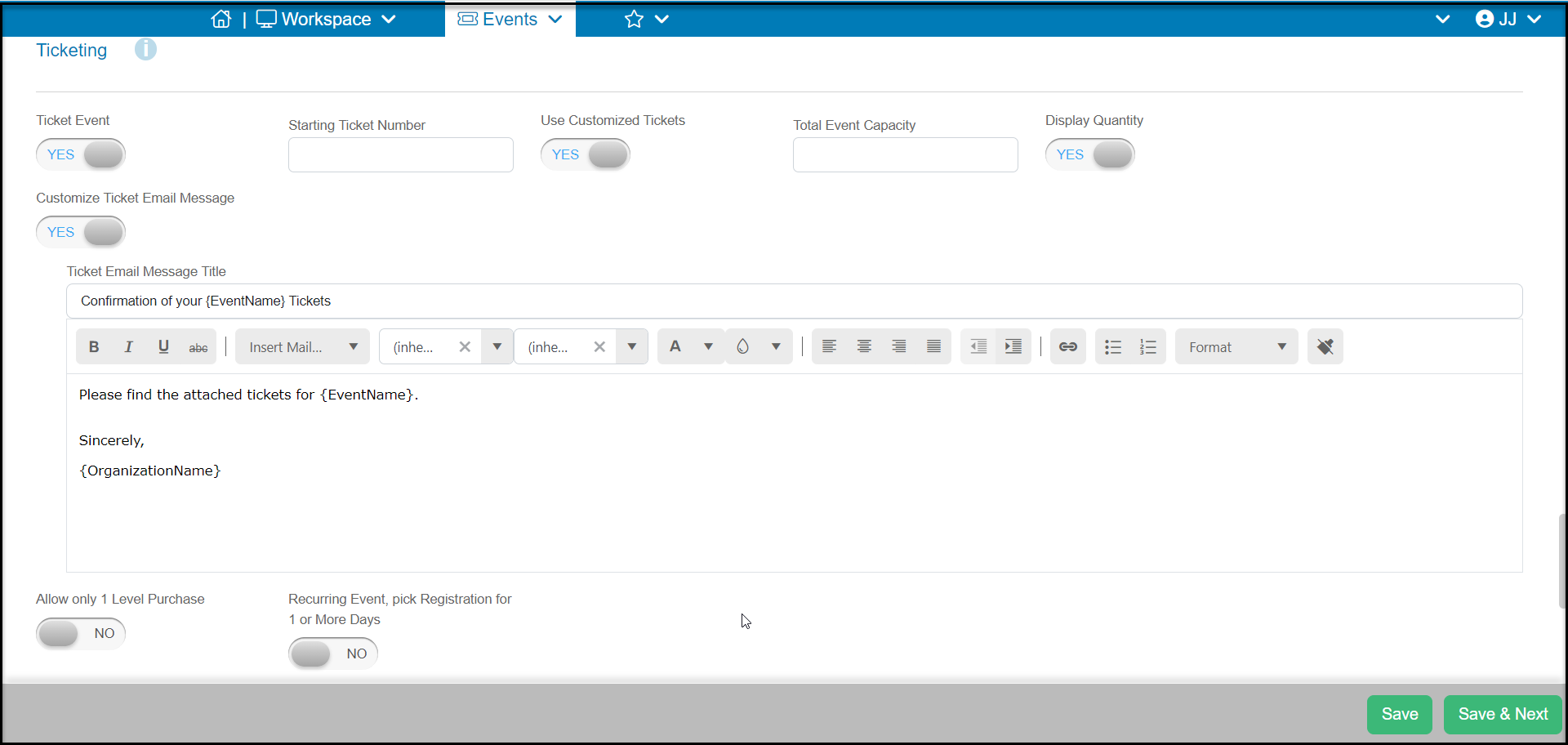This screenshot has width=1568, height=745.
Task: Align text right
Action: (x=899, y=346)
